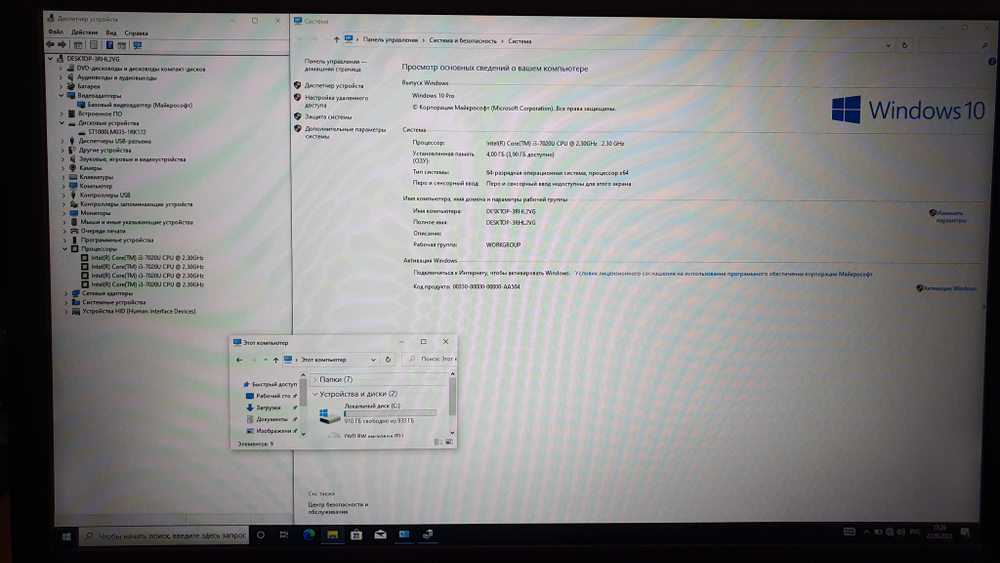Expand DVD-дисководы и дисководы компакт-дисков
Image resolution: width=1000 pixels, height=563 pixels.
click(61, 68)
